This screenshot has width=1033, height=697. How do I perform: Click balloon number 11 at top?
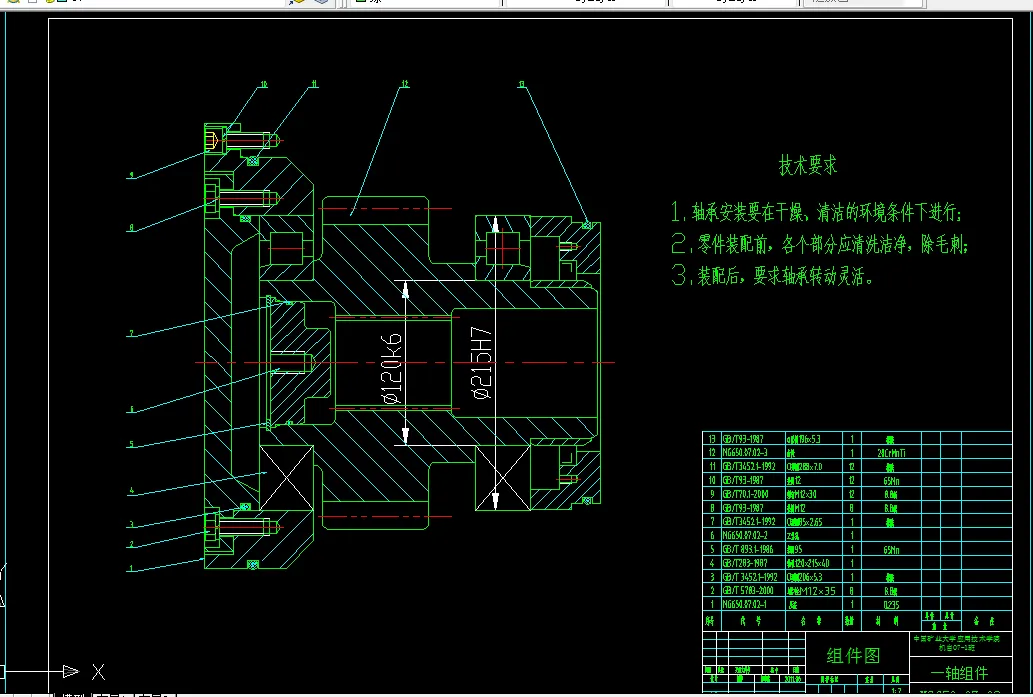click(x=314, y=84)
